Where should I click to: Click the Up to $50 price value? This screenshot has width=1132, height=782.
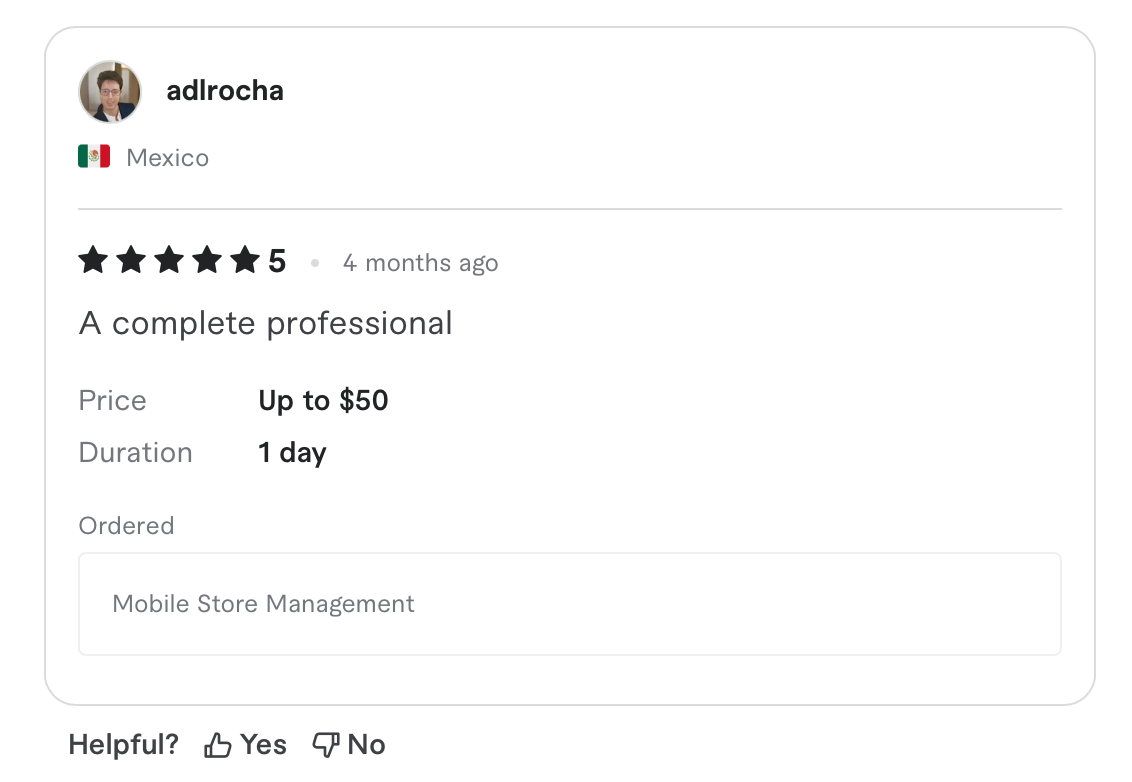point(323,400)
